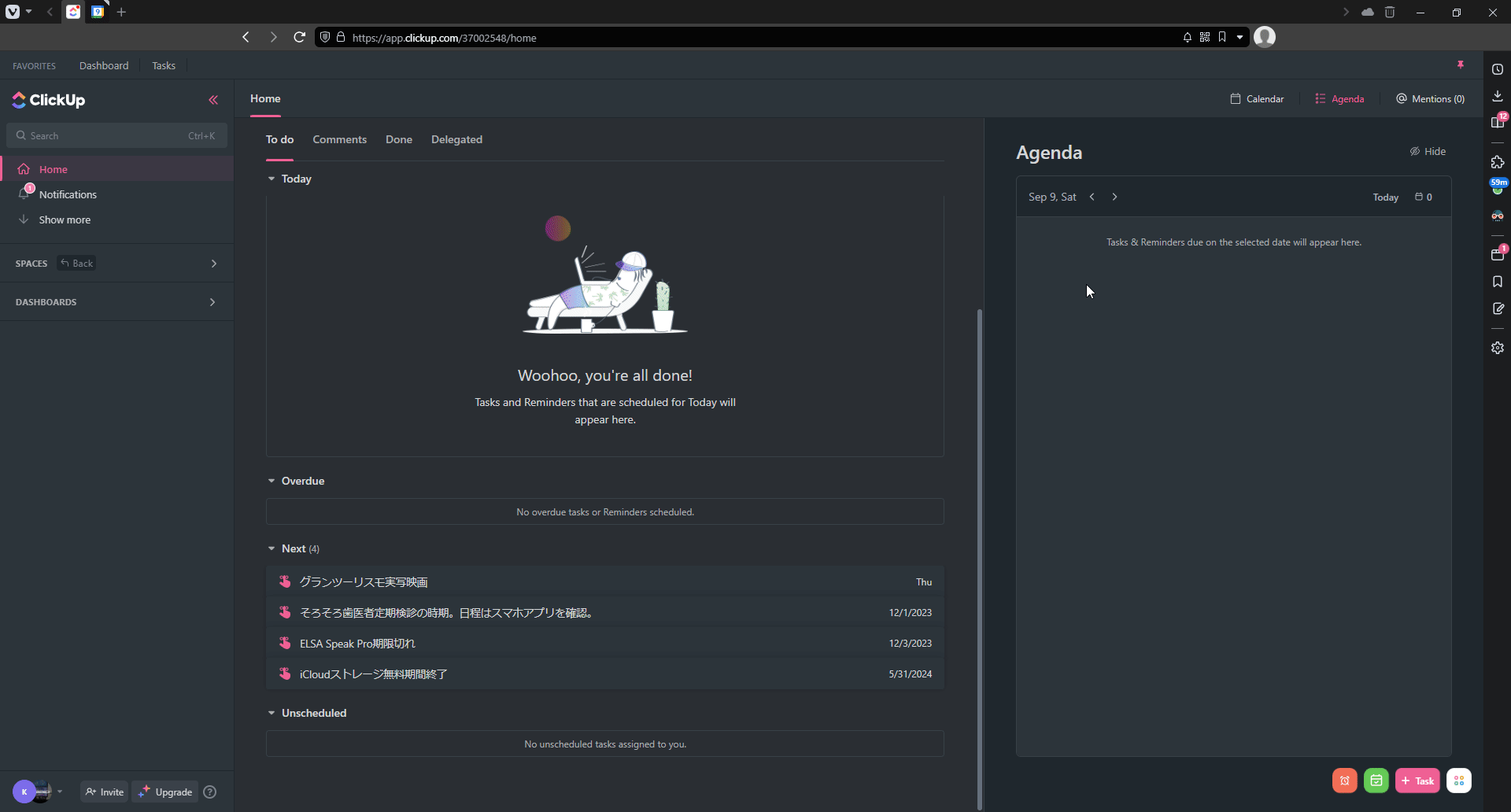Viewport: 1511px width, 812px height.
Task: Collapse the Next (4) section
Action: pyautogui.click(x=272, y=548)
